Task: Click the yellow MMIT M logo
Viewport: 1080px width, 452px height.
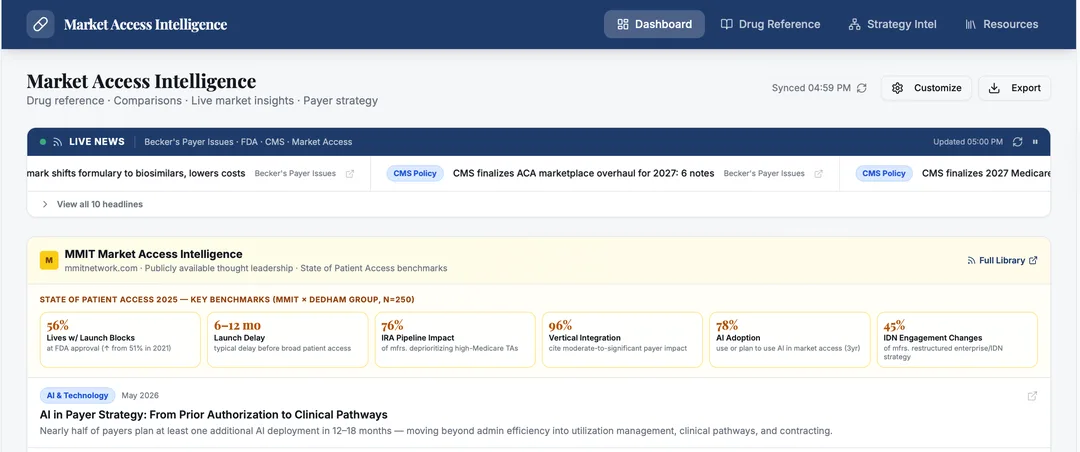Action: tap(49, 260)
